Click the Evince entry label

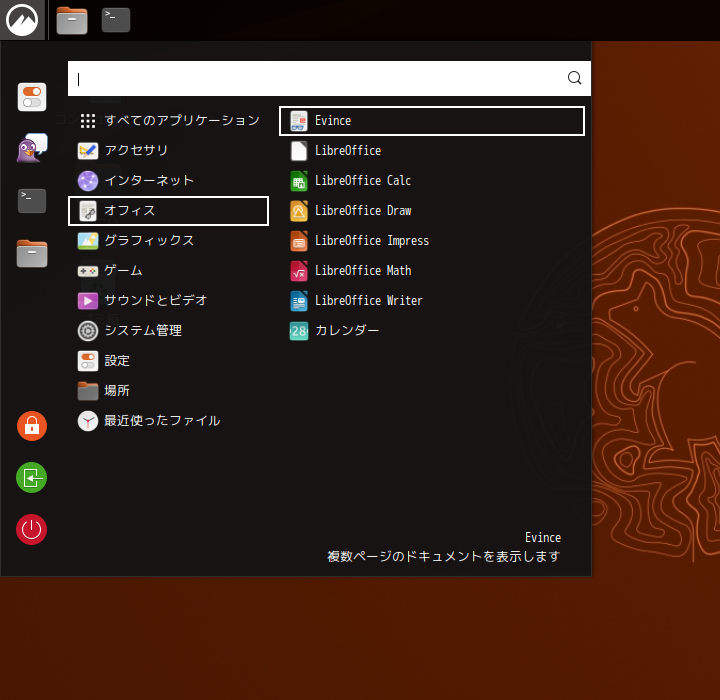click(333, 121)
